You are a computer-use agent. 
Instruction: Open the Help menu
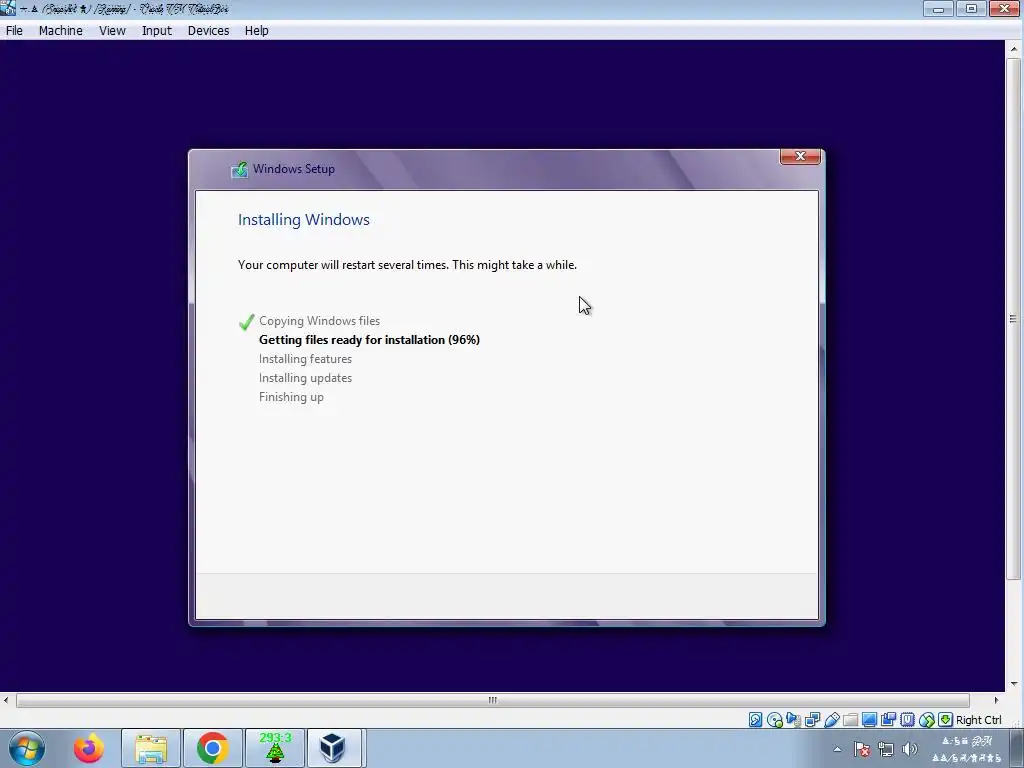click(257, 31)
